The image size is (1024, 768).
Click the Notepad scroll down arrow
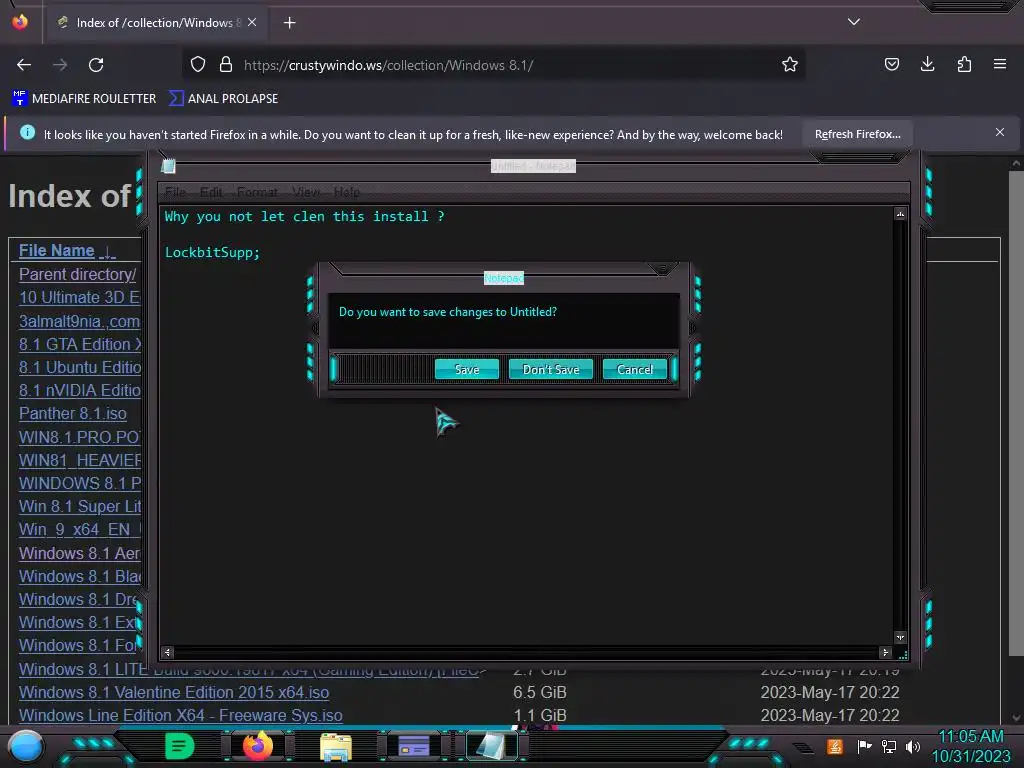point(900,637)
